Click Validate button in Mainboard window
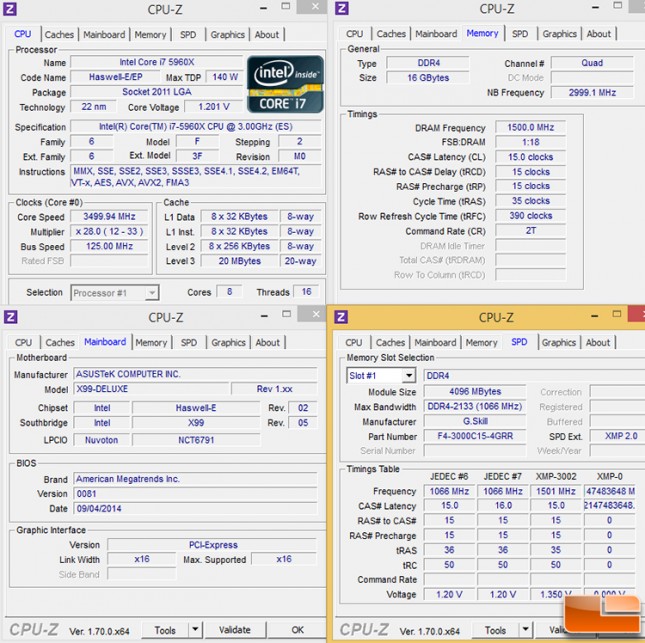 click(x=234, y=630)
